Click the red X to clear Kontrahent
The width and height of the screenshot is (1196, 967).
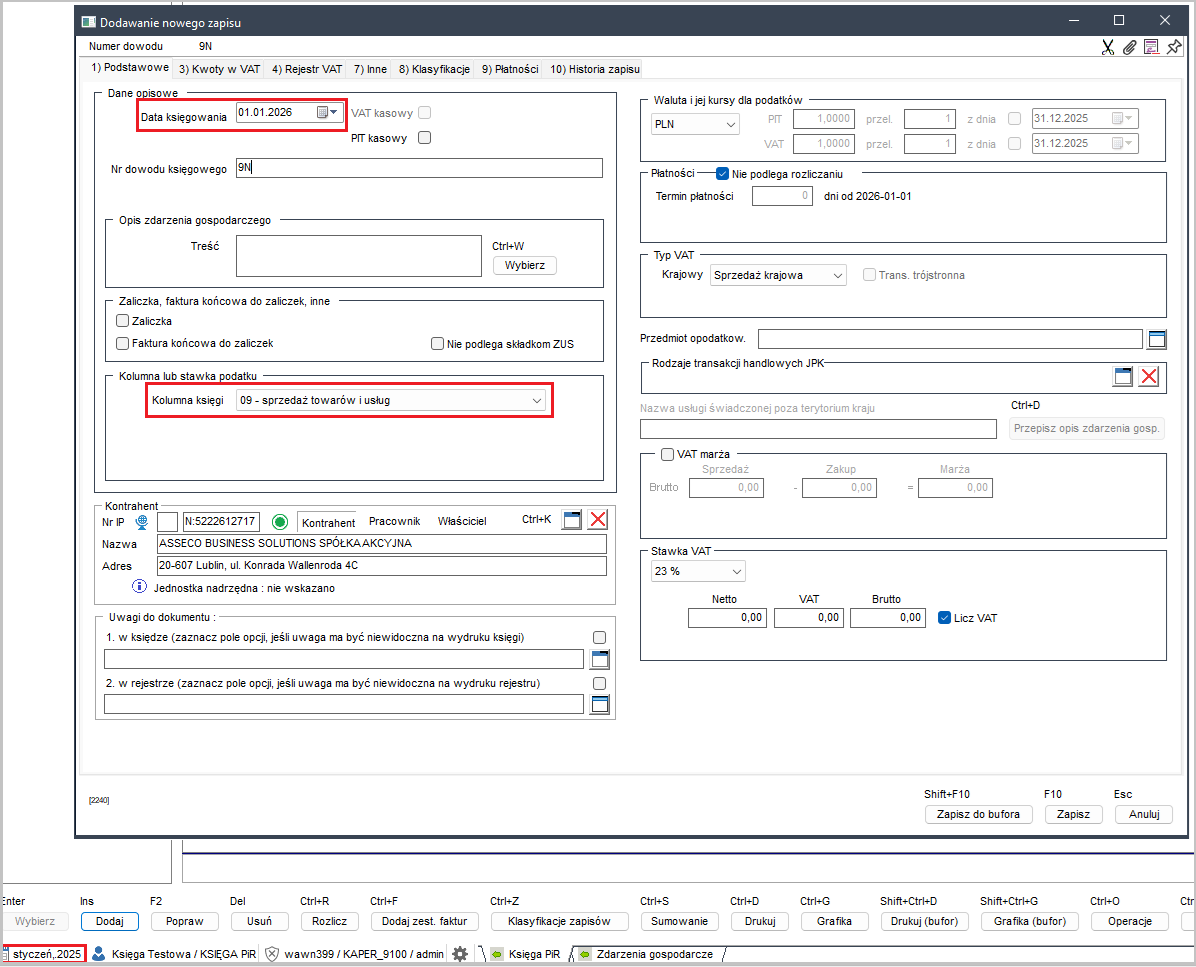[598, 519]
